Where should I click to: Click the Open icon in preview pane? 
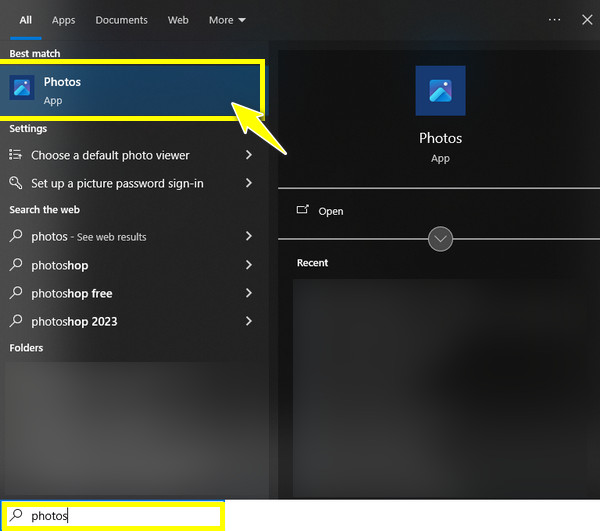tap(302, 209)
